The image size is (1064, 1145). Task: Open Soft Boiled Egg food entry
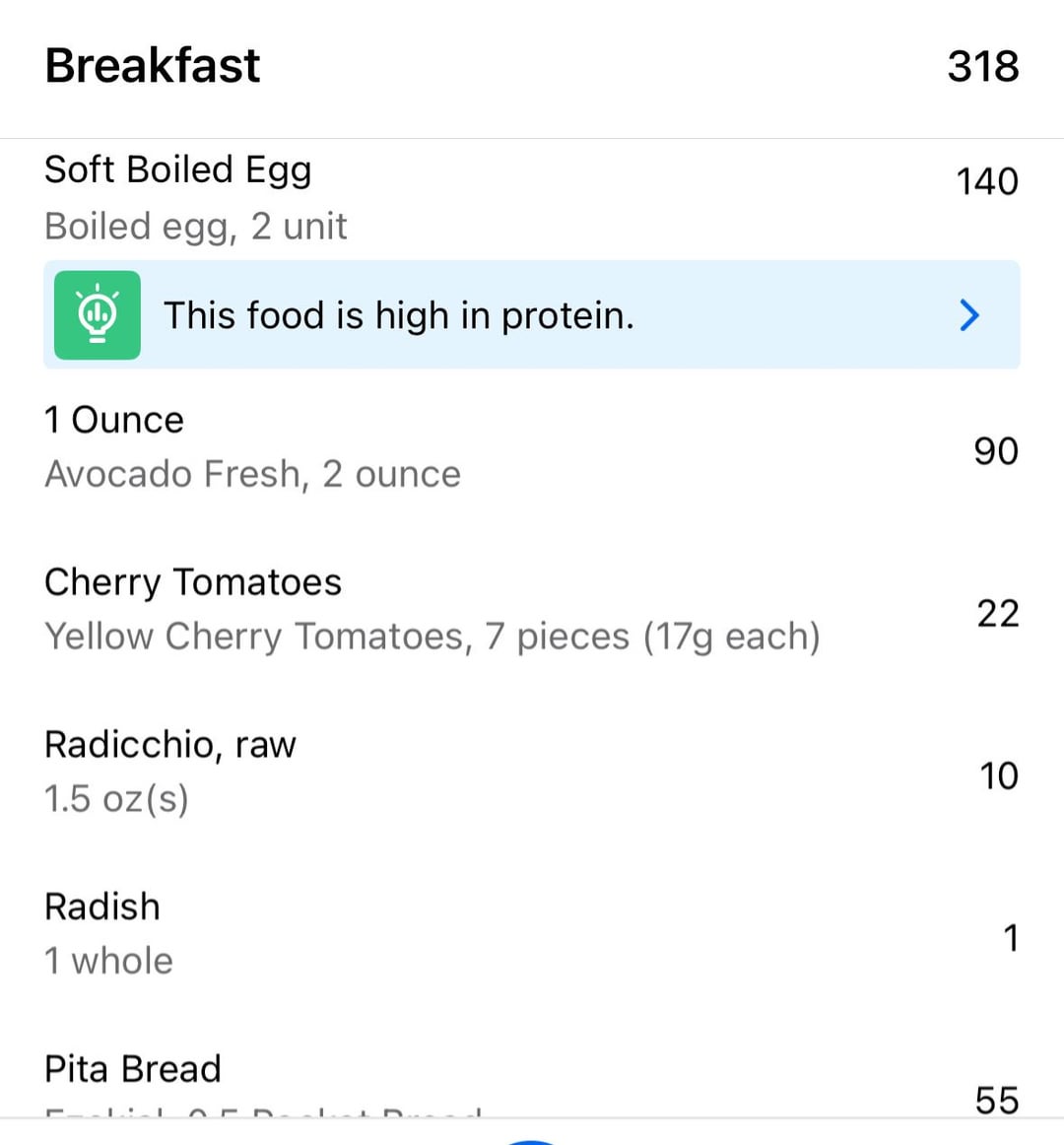(532, 197)
